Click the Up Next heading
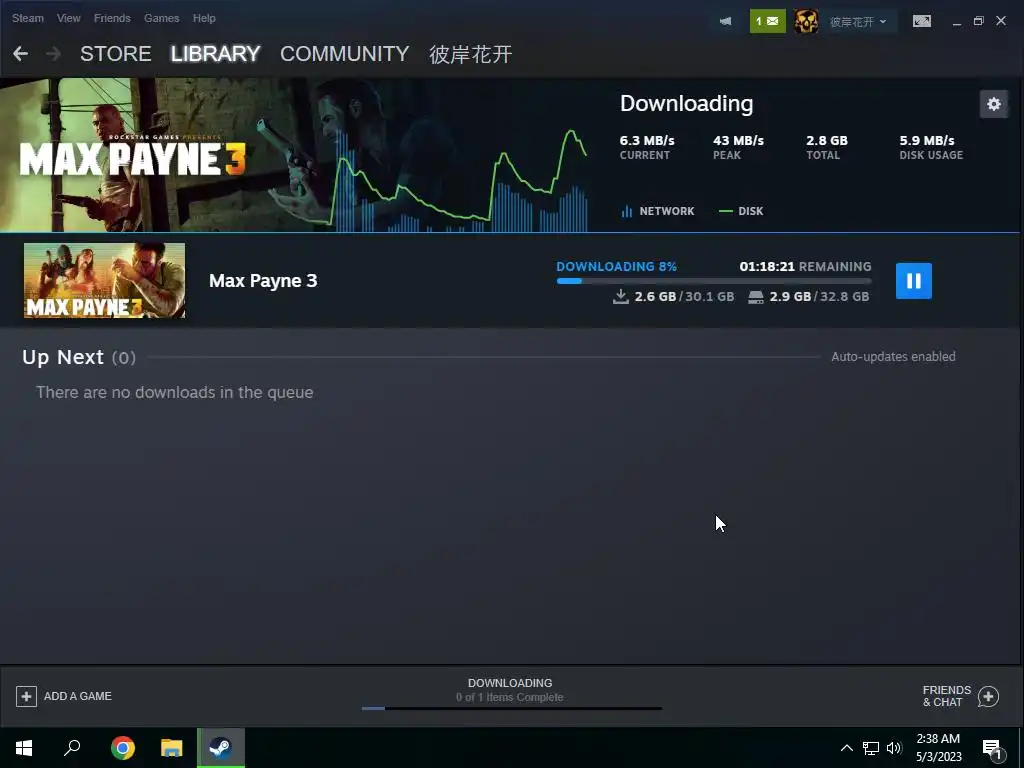1024x768 pixels. 63,357
